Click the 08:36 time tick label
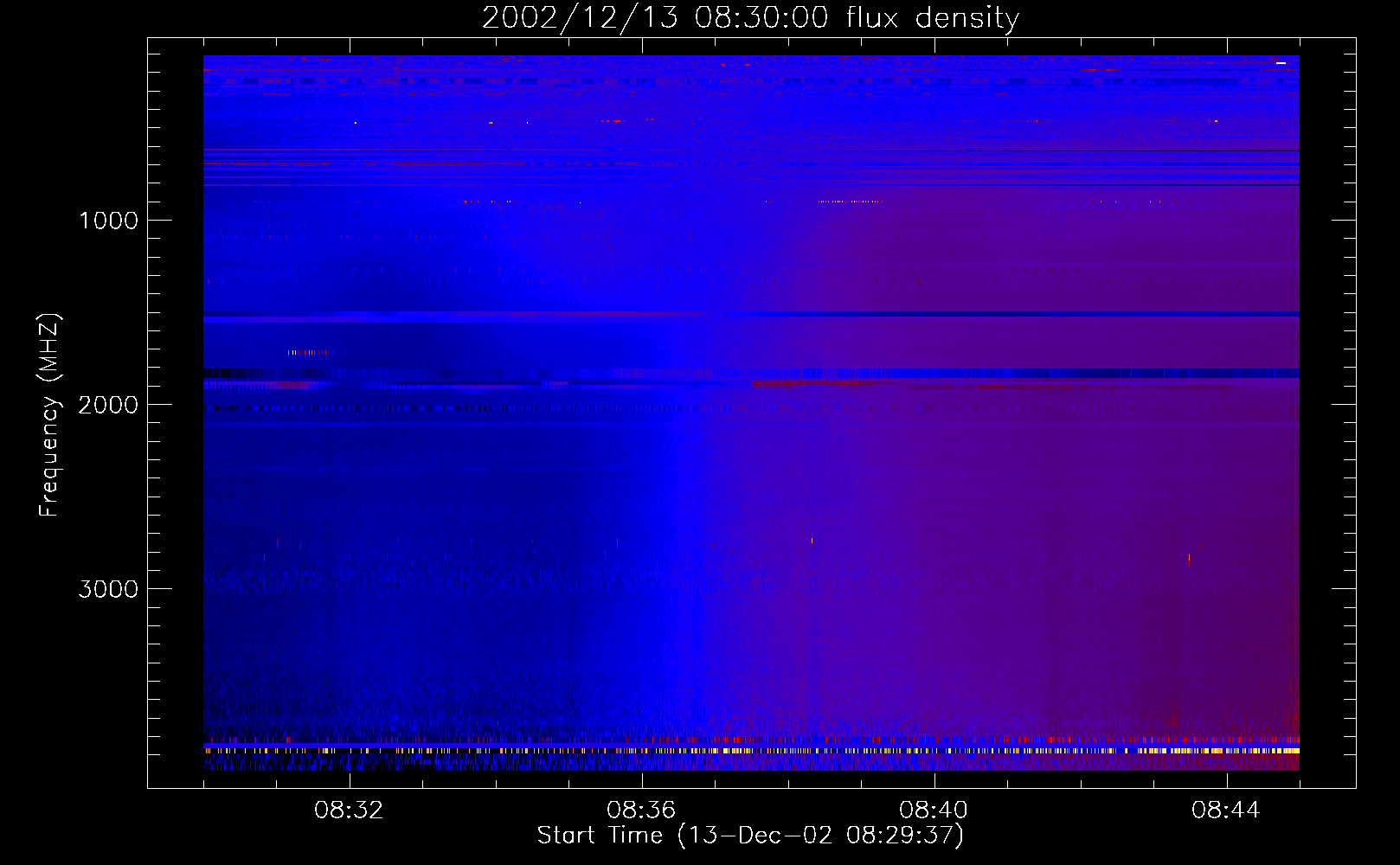This screenshot has height=865, width=1400. click(641, 811)
